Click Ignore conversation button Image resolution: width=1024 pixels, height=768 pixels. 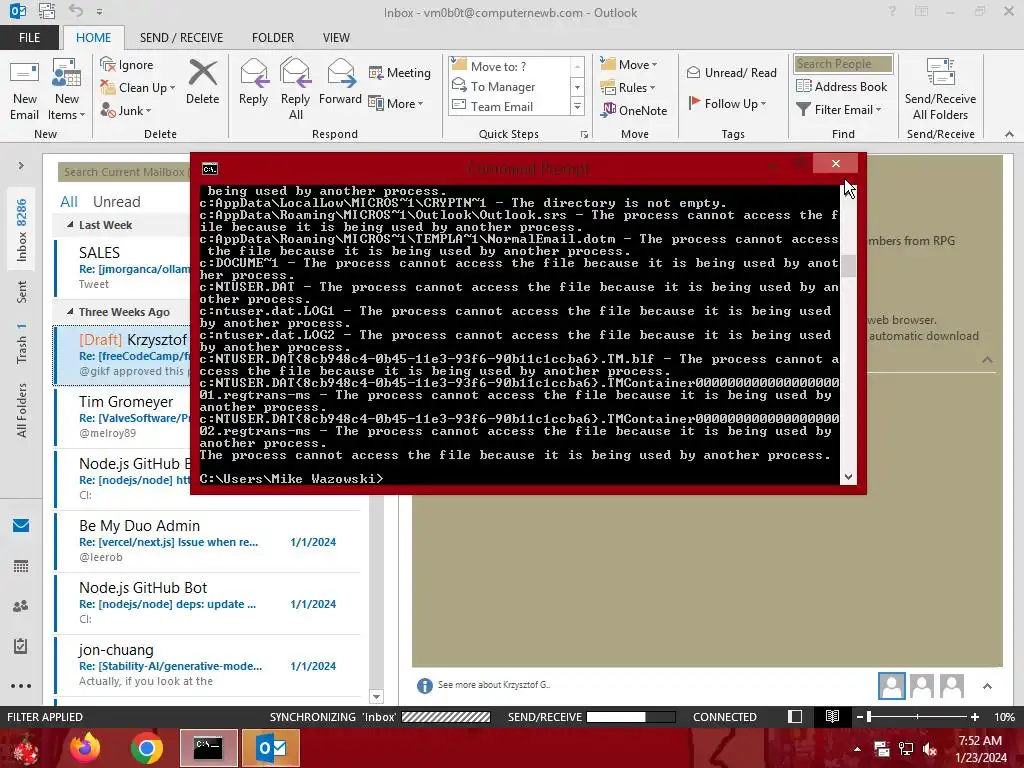[127, 64]
